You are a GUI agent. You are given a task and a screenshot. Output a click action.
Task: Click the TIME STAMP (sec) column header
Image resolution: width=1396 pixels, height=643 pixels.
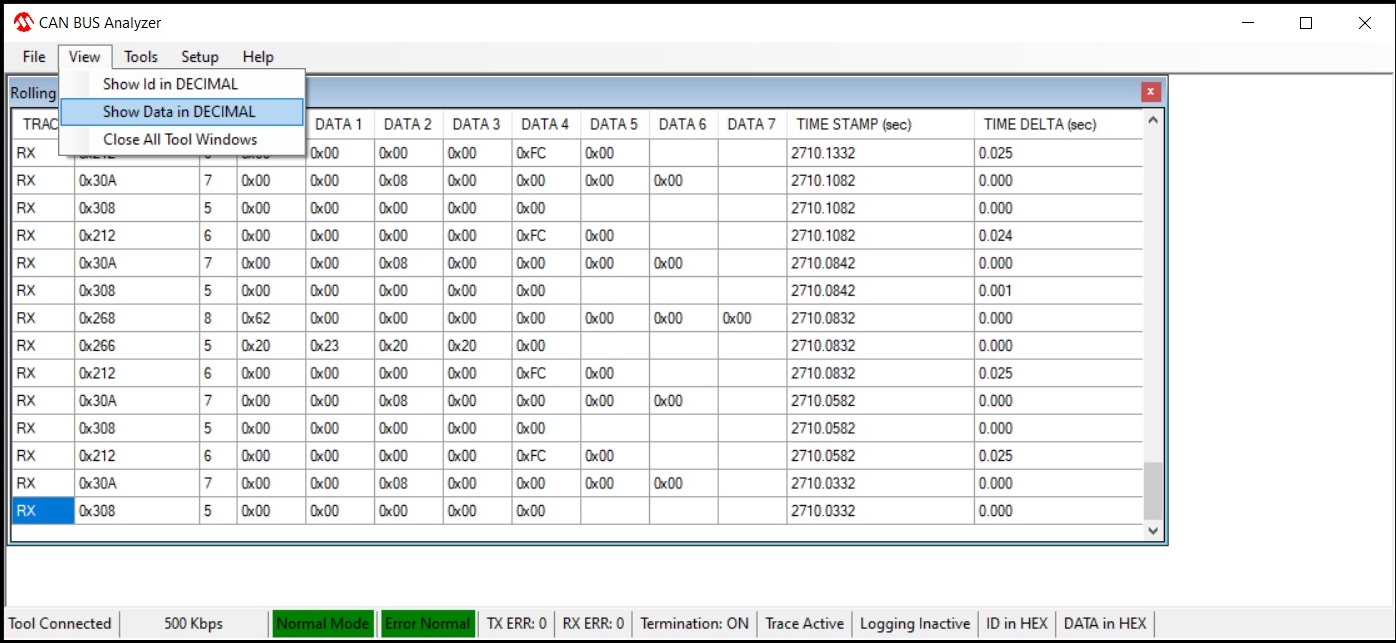coord(853,125)
